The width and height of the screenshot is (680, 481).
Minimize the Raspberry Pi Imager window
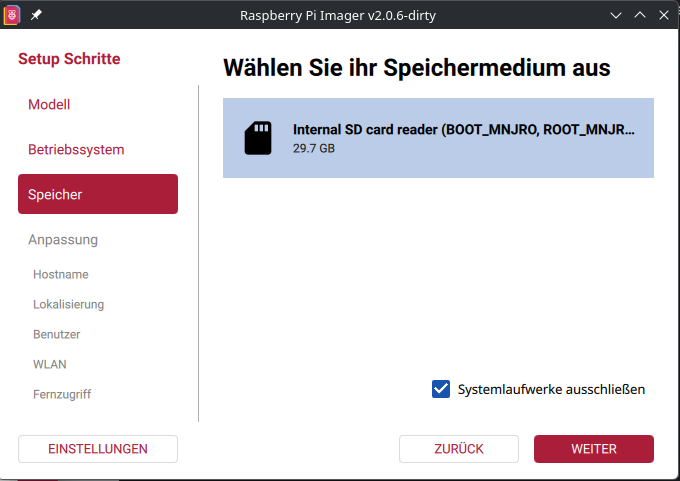pos(615,15)
